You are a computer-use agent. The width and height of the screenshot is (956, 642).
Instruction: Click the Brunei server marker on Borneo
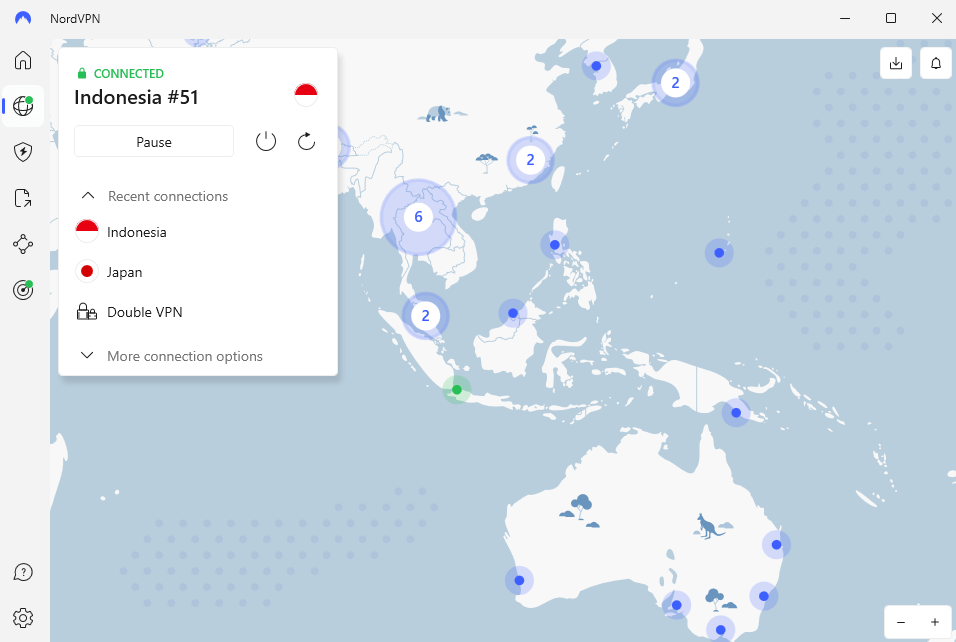[513, 313]
